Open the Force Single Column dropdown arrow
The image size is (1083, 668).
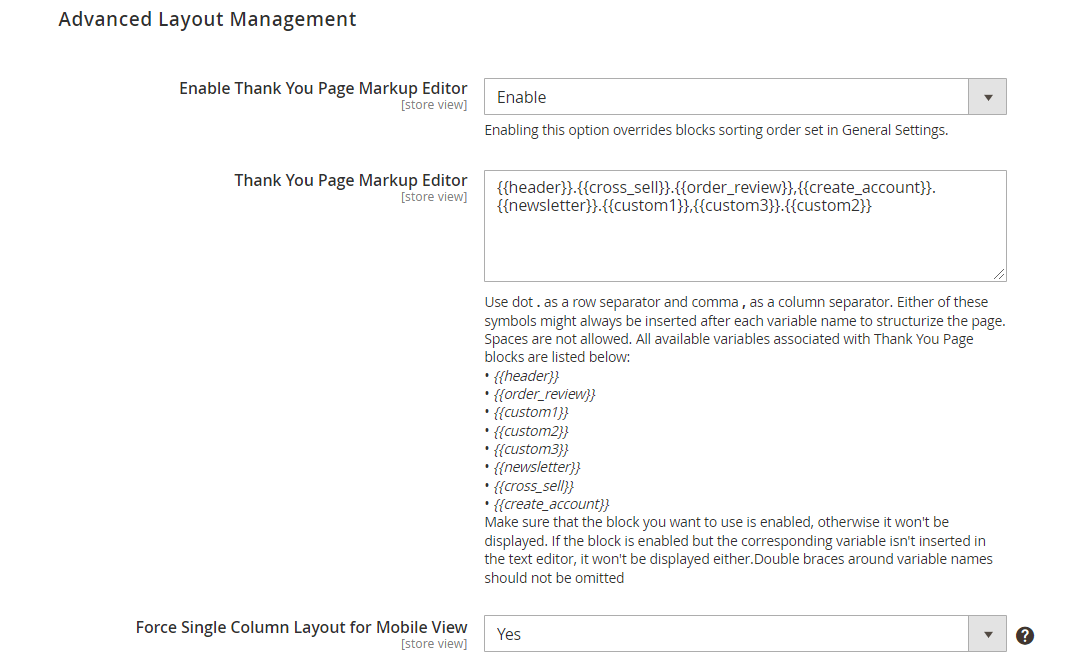click(988, 634)
